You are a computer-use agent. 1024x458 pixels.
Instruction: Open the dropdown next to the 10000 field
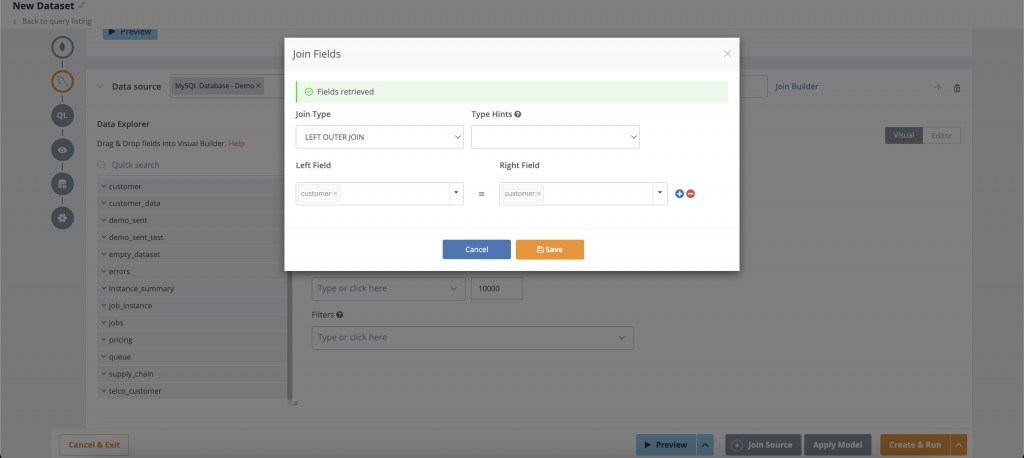[x=388, y=289]
